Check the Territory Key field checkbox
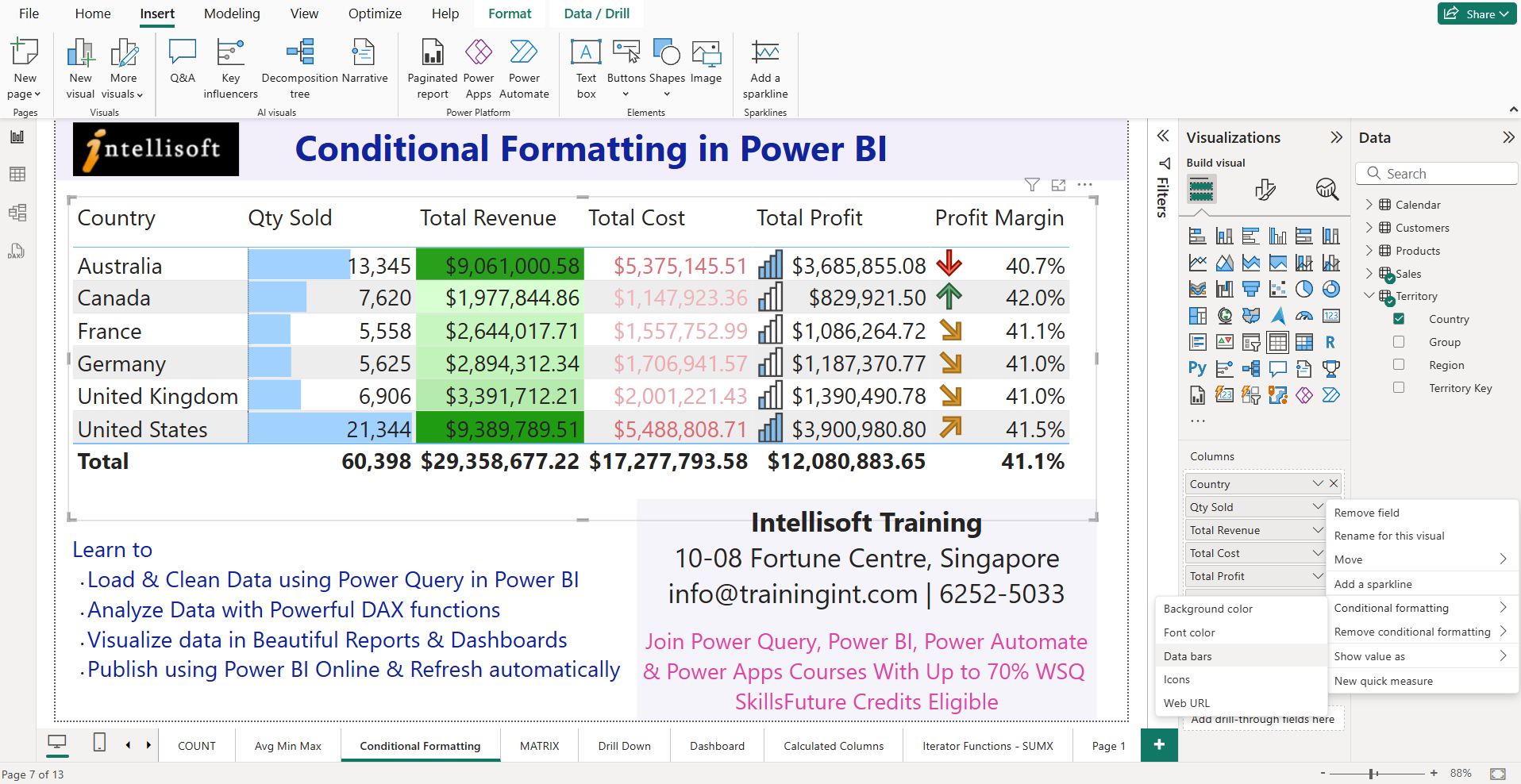 (x=1399, y=388)
